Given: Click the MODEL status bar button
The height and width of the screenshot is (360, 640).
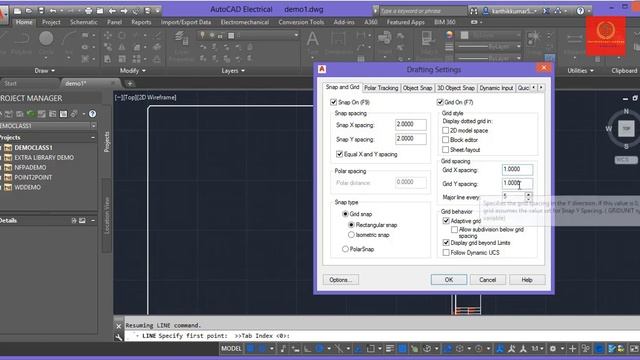Looking at the screenshot, I should pos(231,349).
